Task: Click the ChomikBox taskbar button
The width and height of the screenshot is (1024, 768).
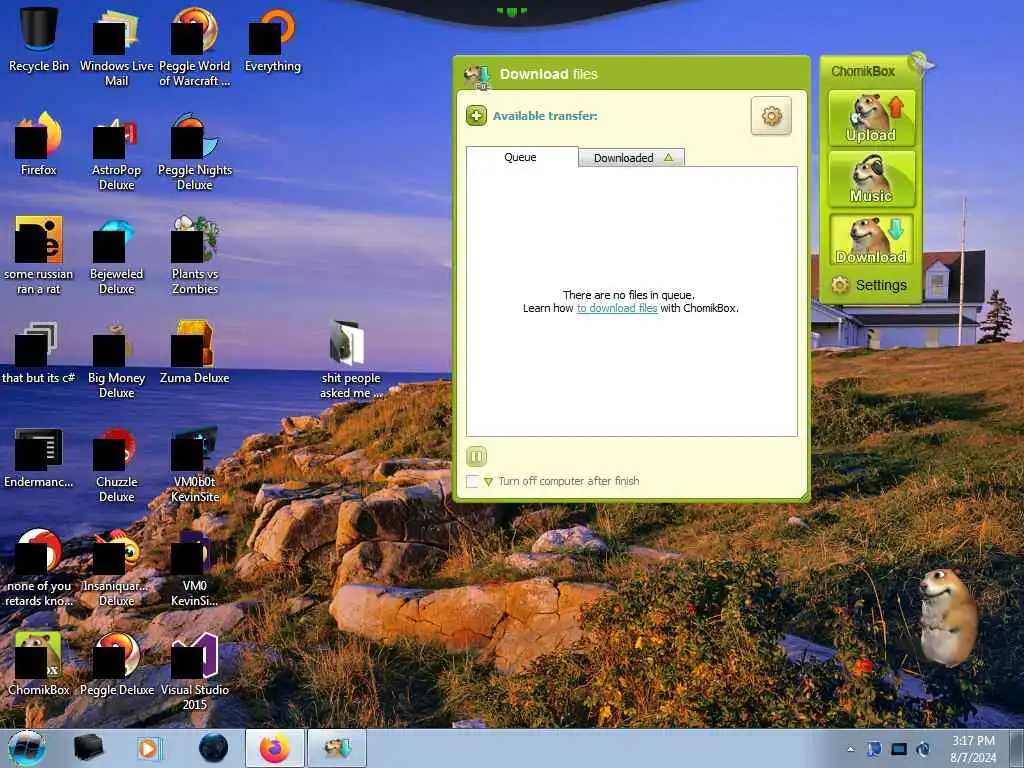Action: point(337,748)
